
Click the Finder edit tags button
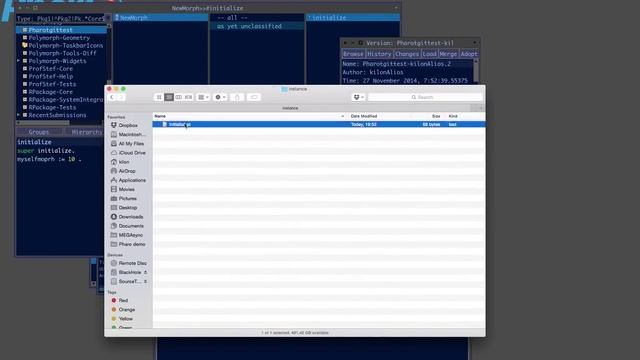tap(254, 97)
